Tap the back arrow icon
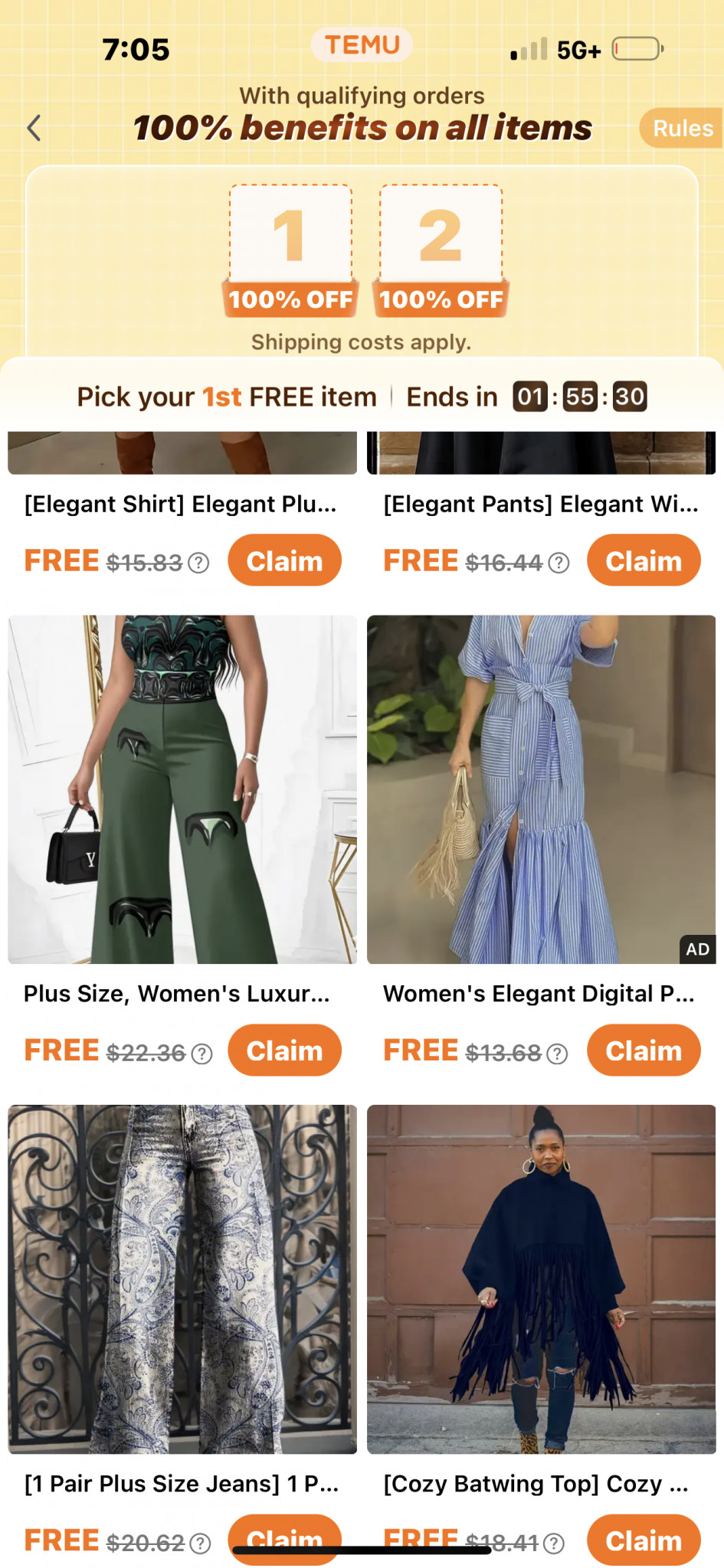Image resolution: width=724 pixels, height=1568 pixels. [x=34, y=128]
